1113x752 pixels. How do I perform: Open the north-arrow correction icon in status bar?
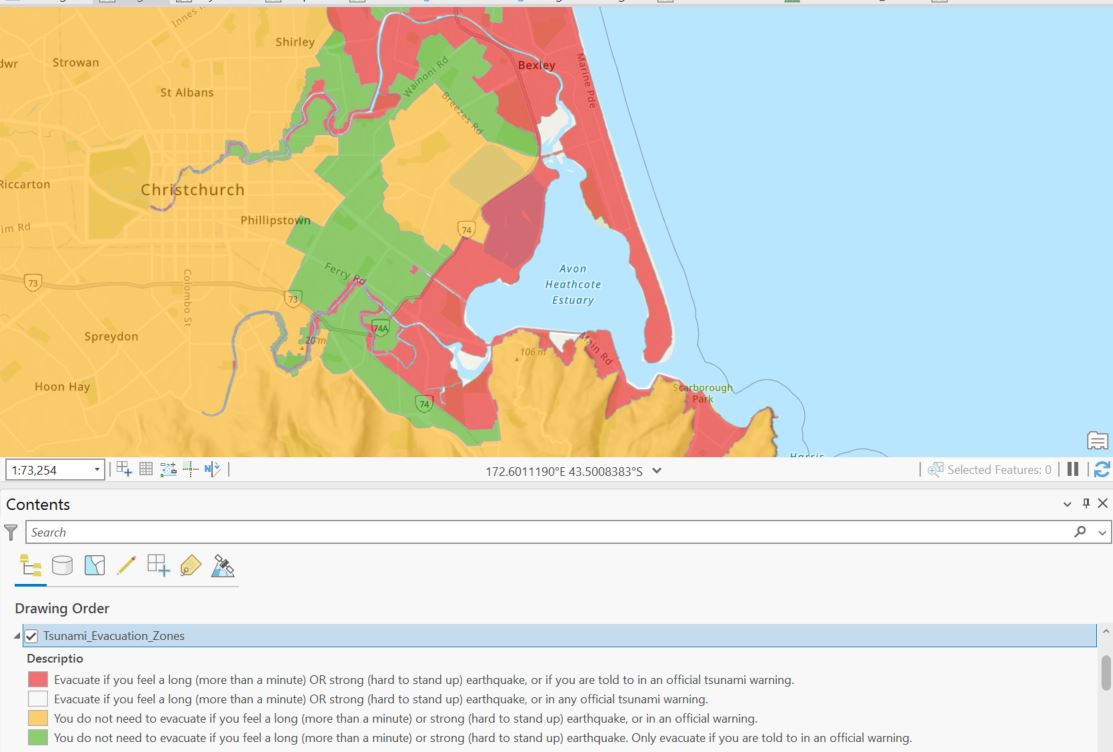point(212,469)
